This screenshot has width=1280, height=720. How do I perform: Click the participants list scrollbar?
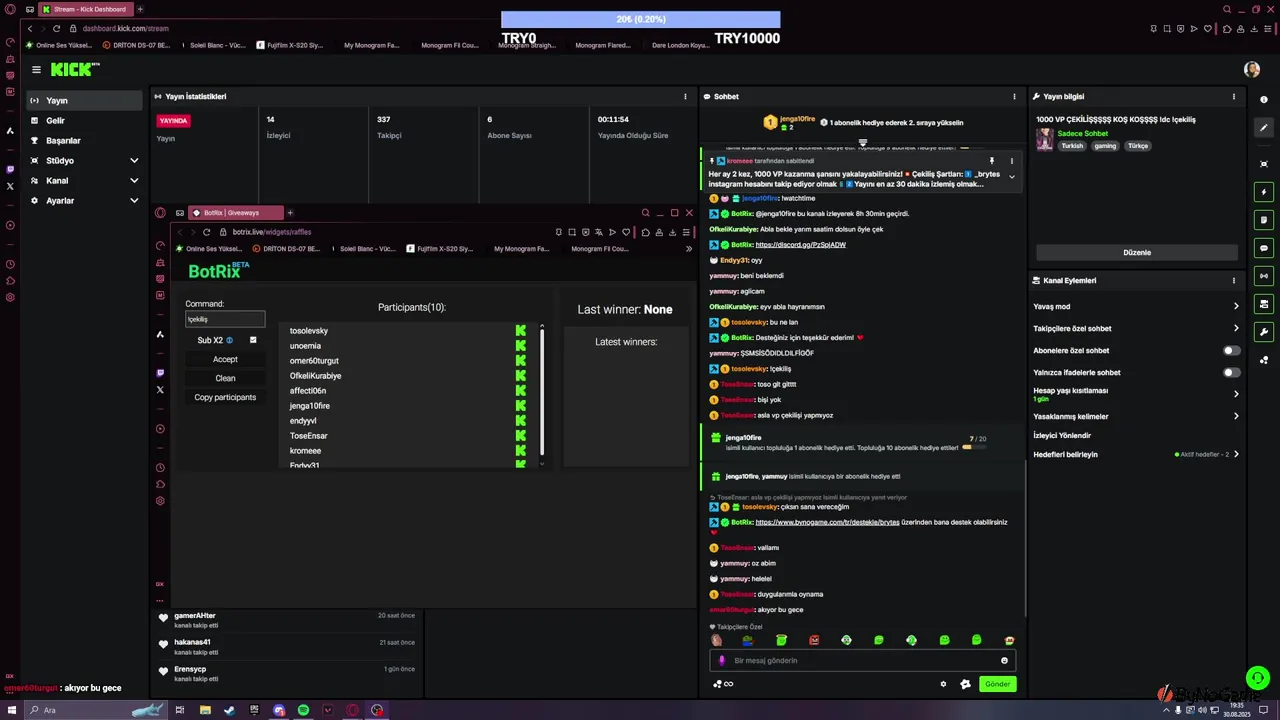click(542, 390)
